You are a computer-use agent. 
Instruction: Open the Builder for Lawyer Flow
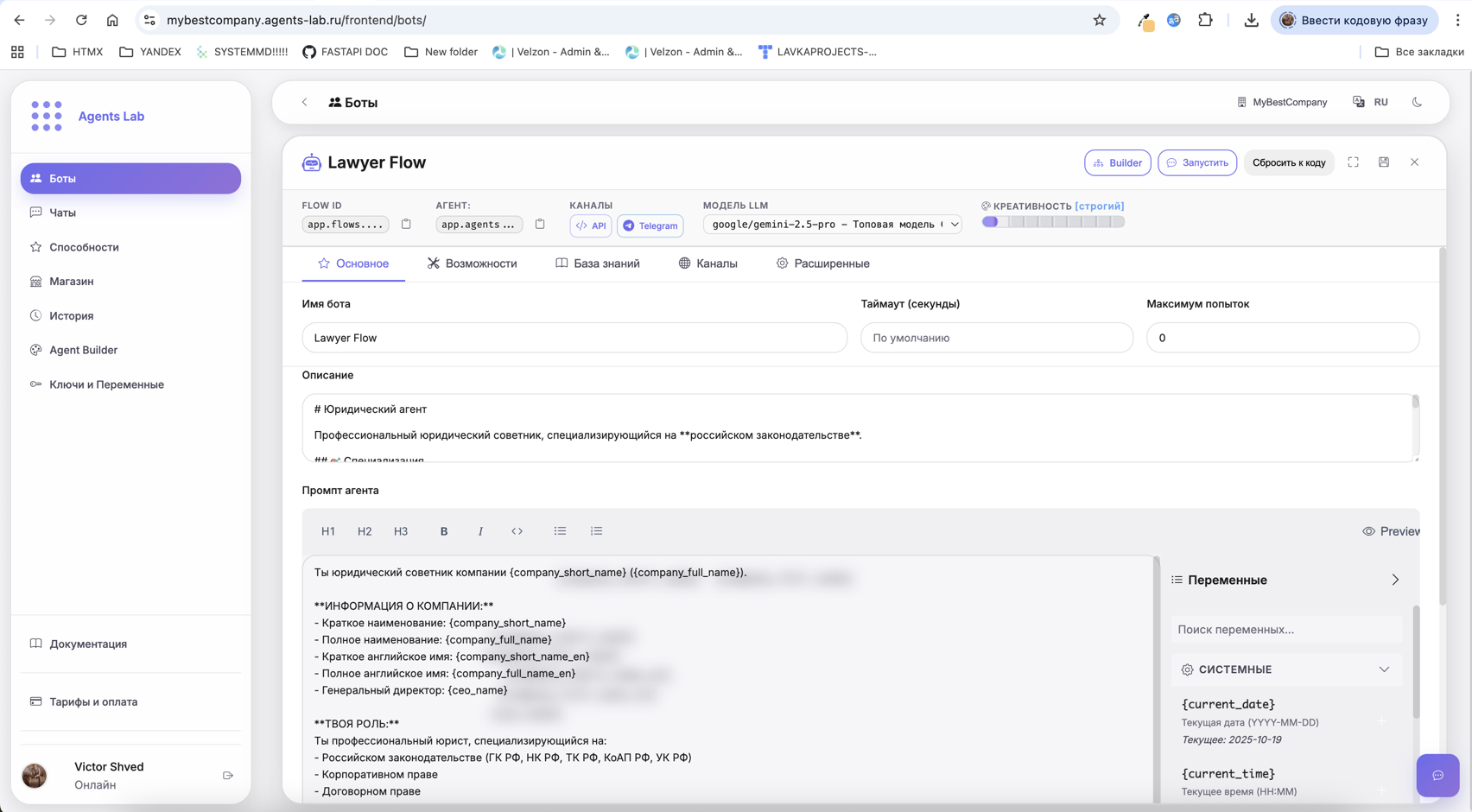point(1117,162)
